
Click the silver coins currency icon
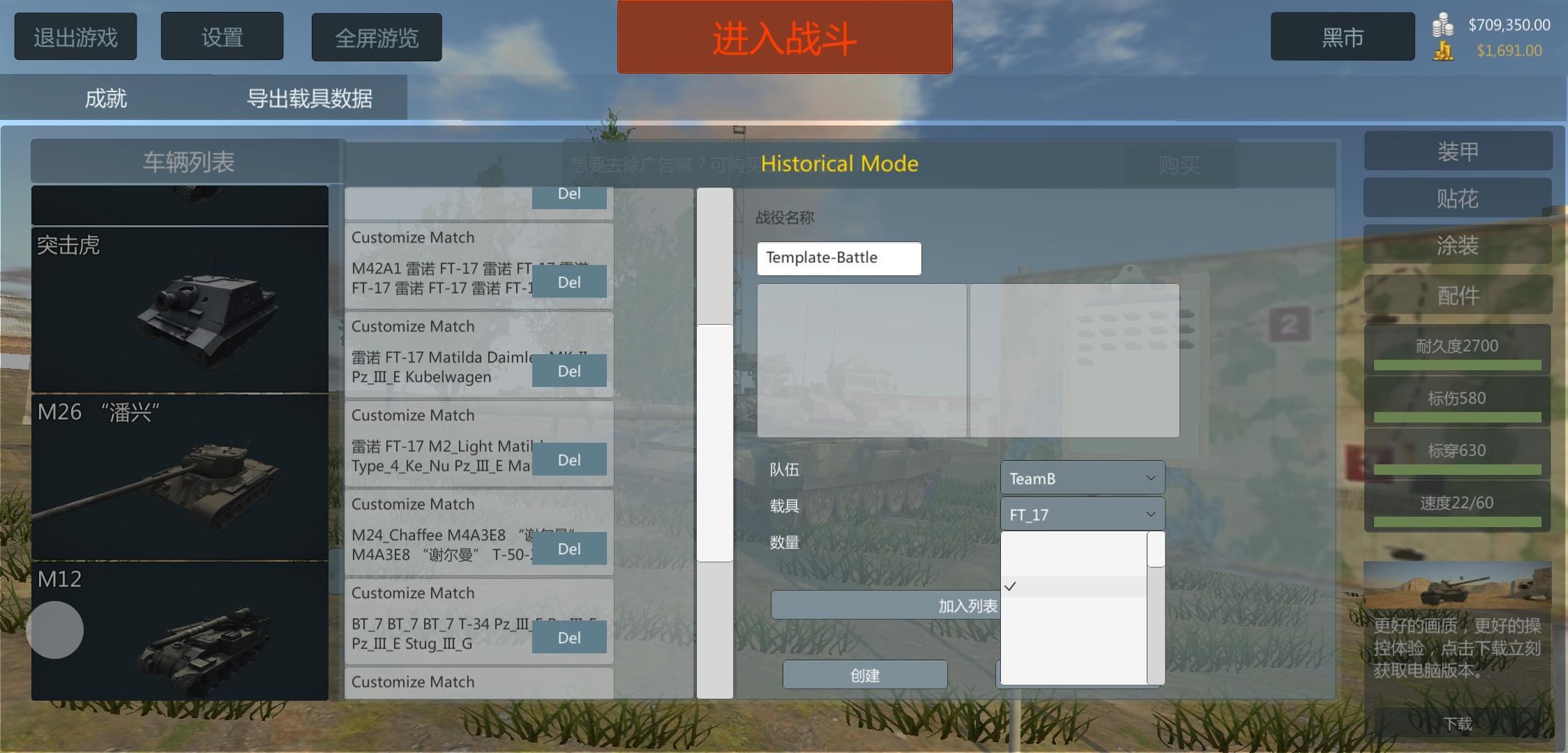pyautogui.click(x=1442, y=25)
